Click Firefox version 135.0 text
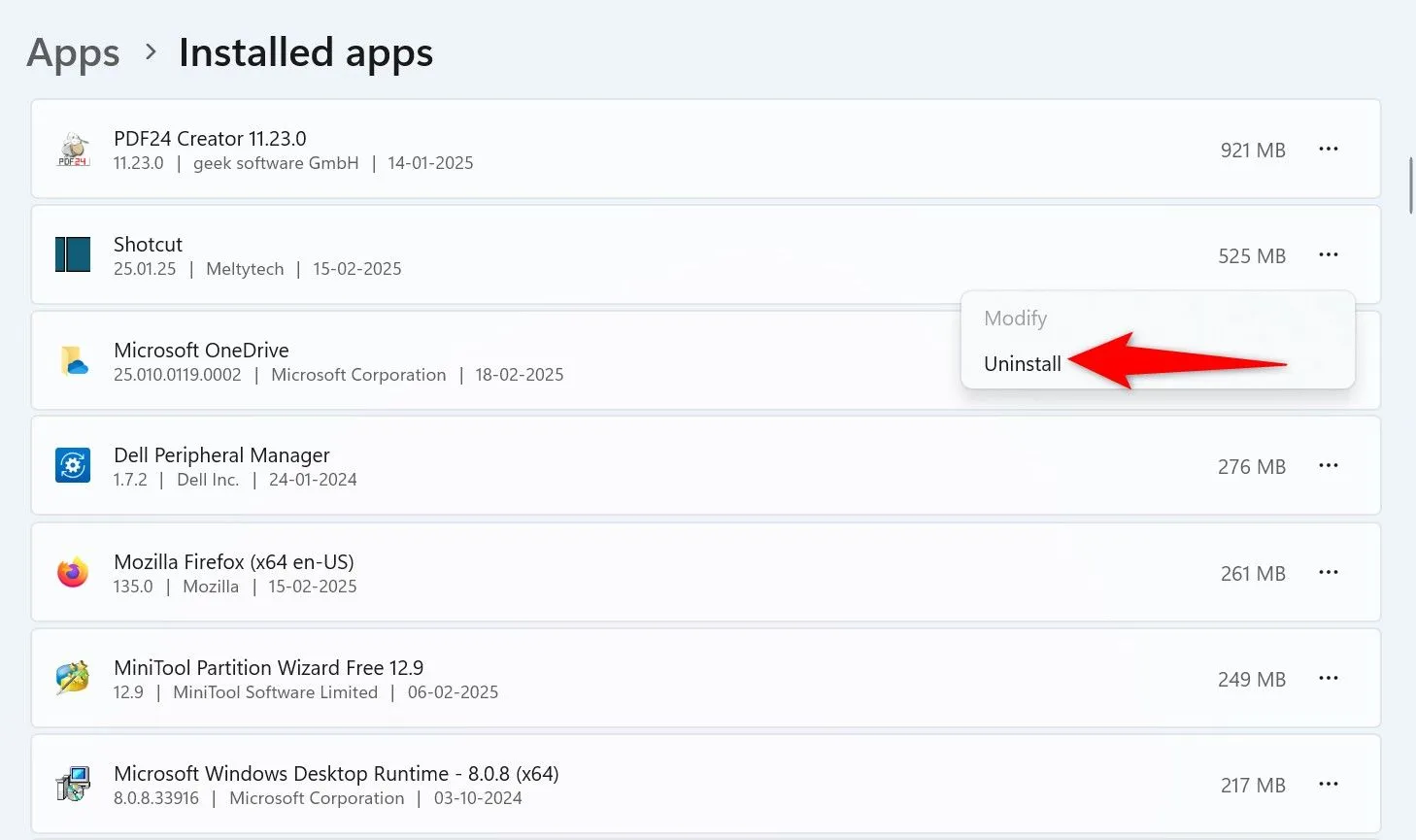The height and width of the screenshot is (840, 1416). coord(133,587)
